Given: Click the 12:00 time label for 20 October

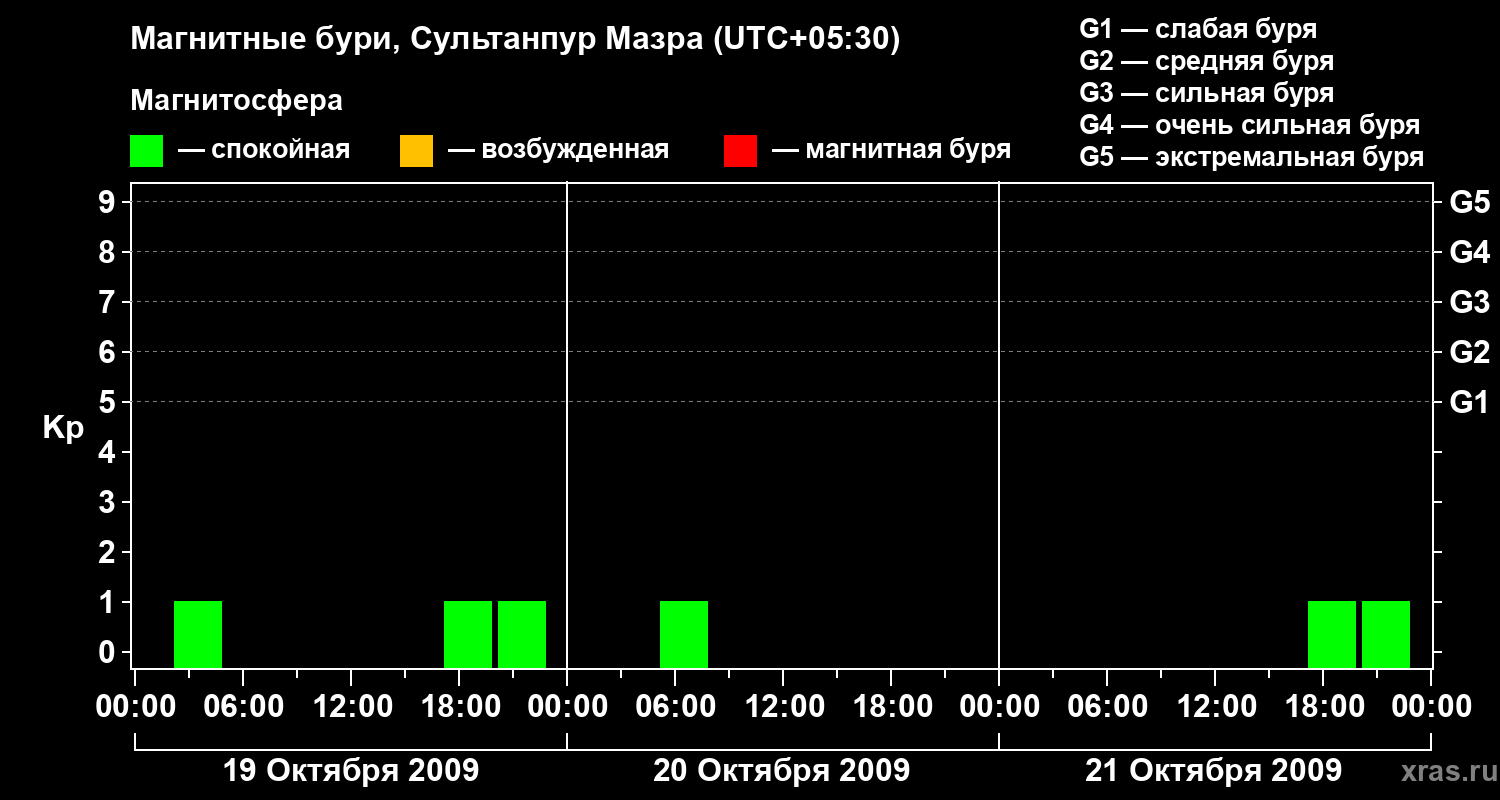Looking at the screenshot, I should [x=783, y=707].
